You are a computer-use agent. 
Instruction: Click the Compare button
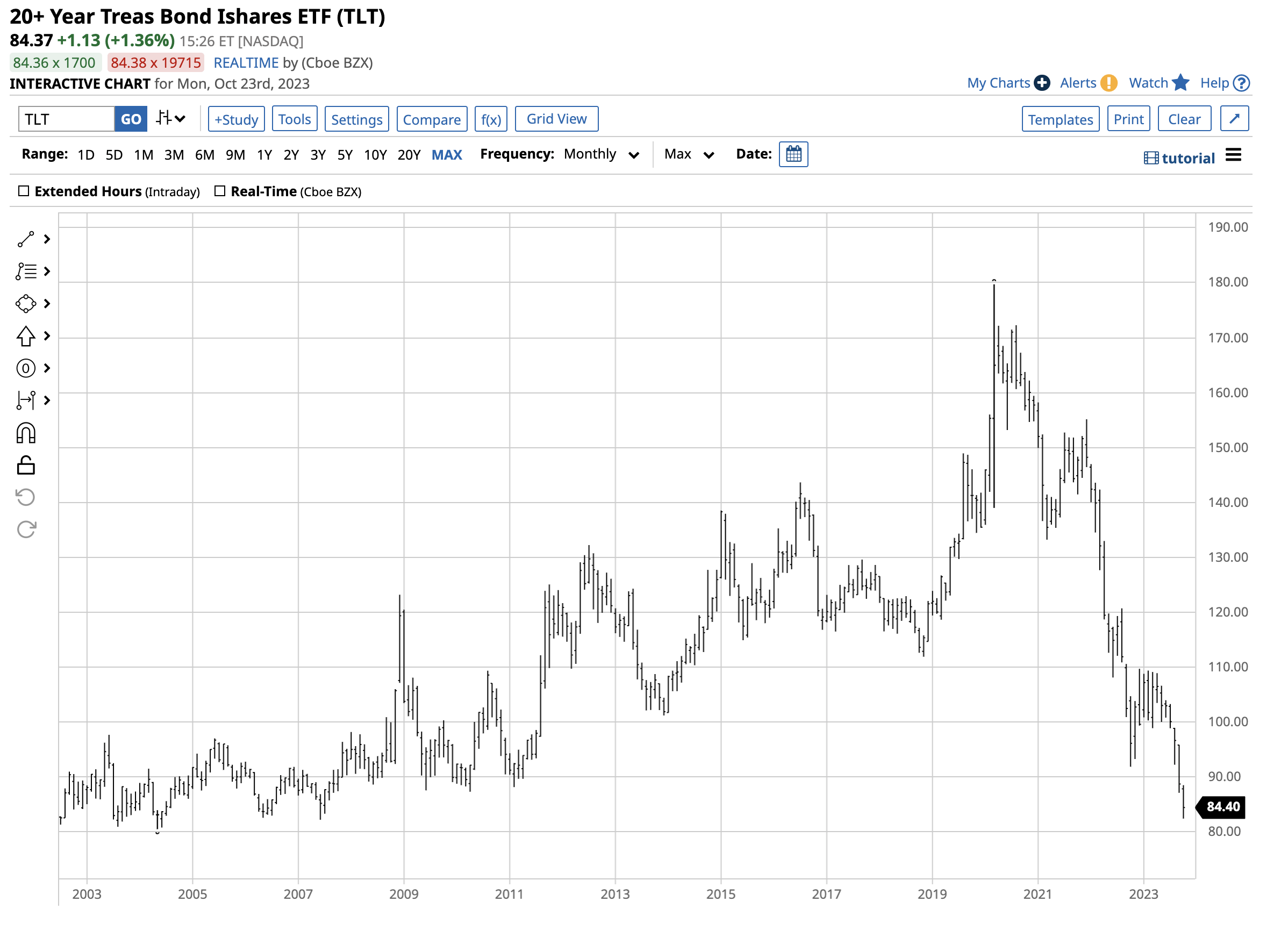pos(432,119)
